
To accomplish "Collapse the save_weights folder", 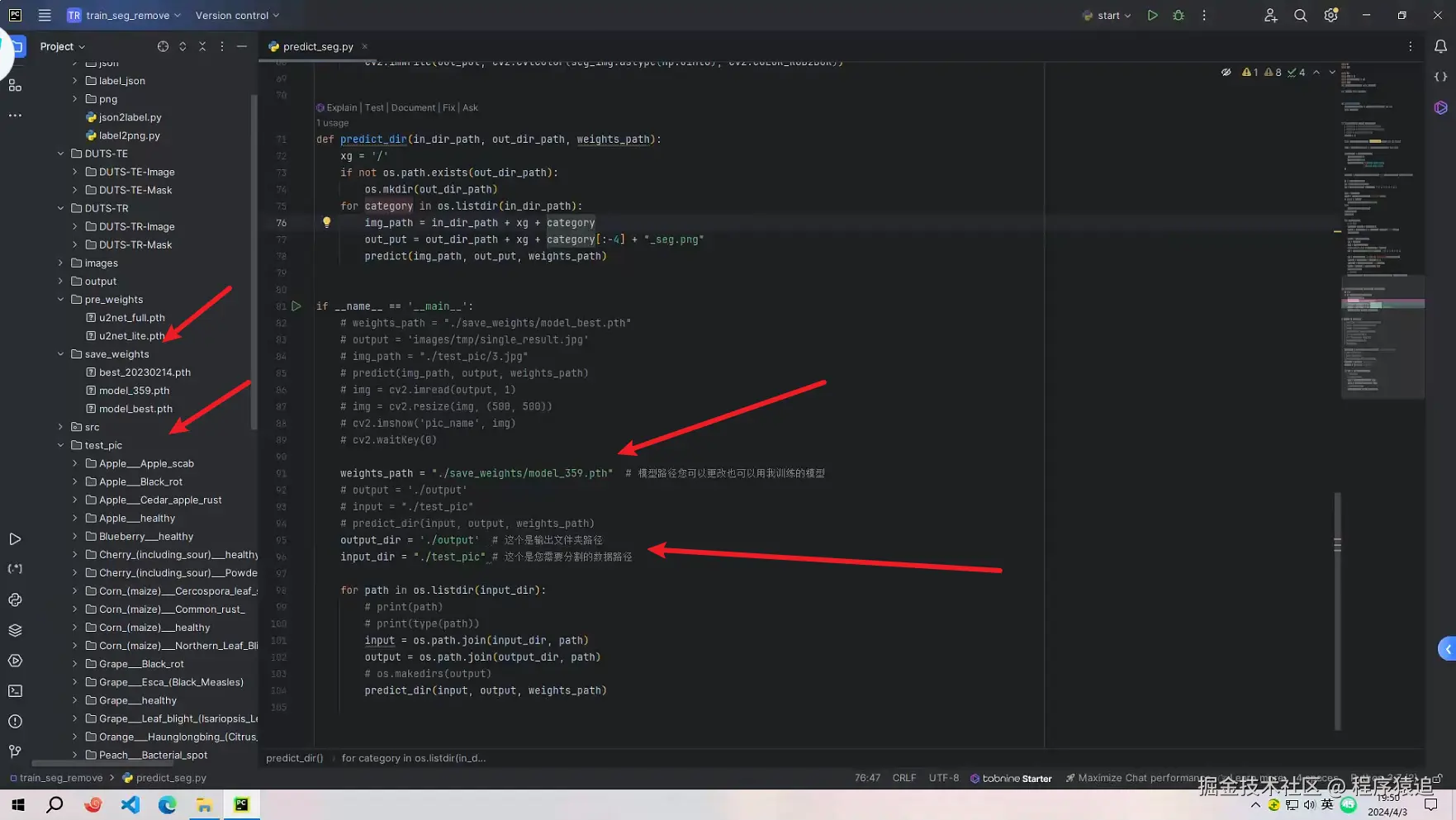I will (x=60, y=354).
